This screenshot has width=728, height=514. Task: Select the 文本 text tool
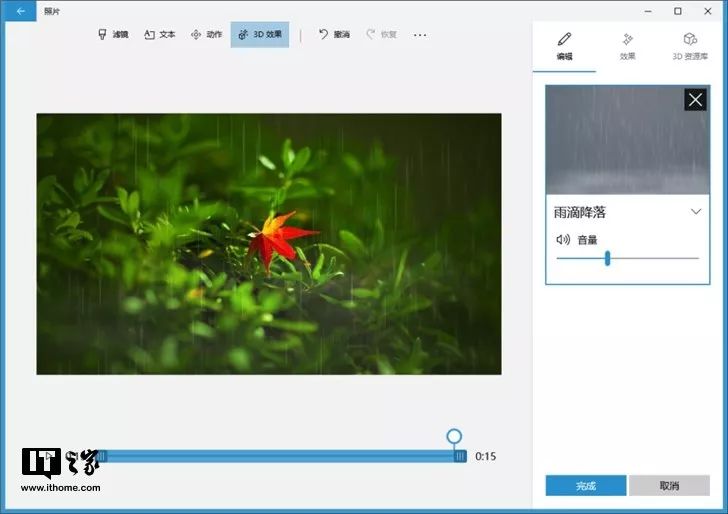pyautogui.click(x=160, y=34)
